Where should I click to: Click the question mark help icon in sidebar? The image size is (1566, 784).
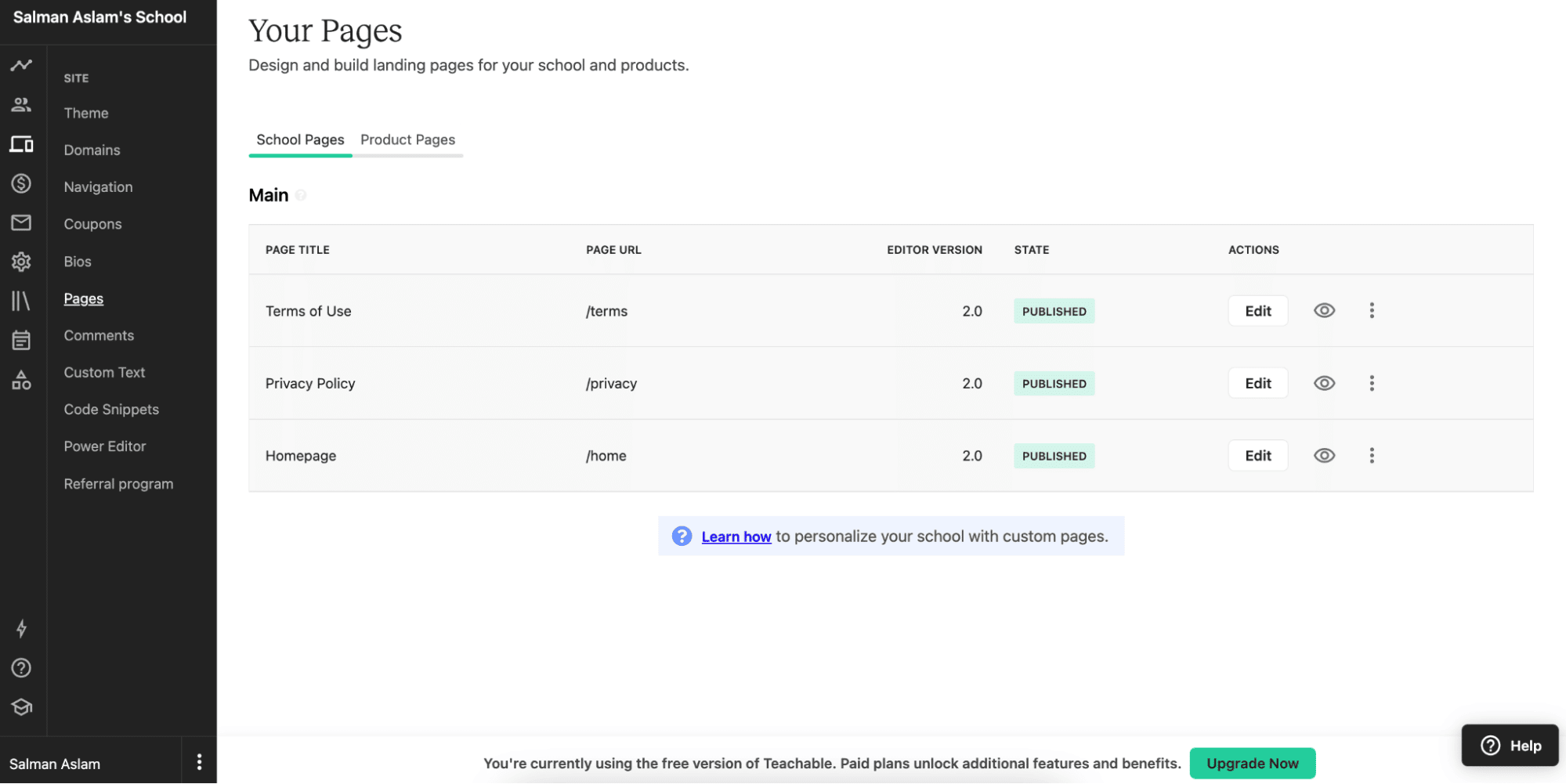point(21,668)
